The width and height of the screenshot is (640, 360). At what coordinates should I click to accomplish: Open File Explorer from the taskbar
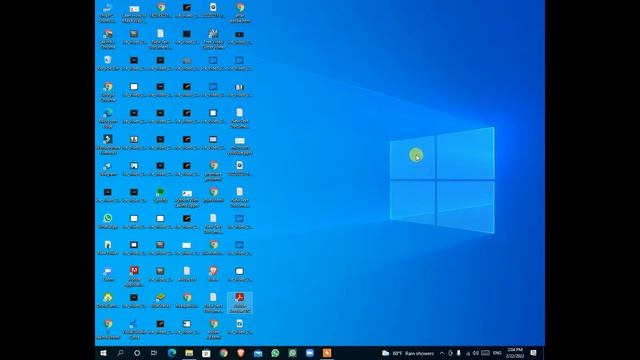point(189,353)
